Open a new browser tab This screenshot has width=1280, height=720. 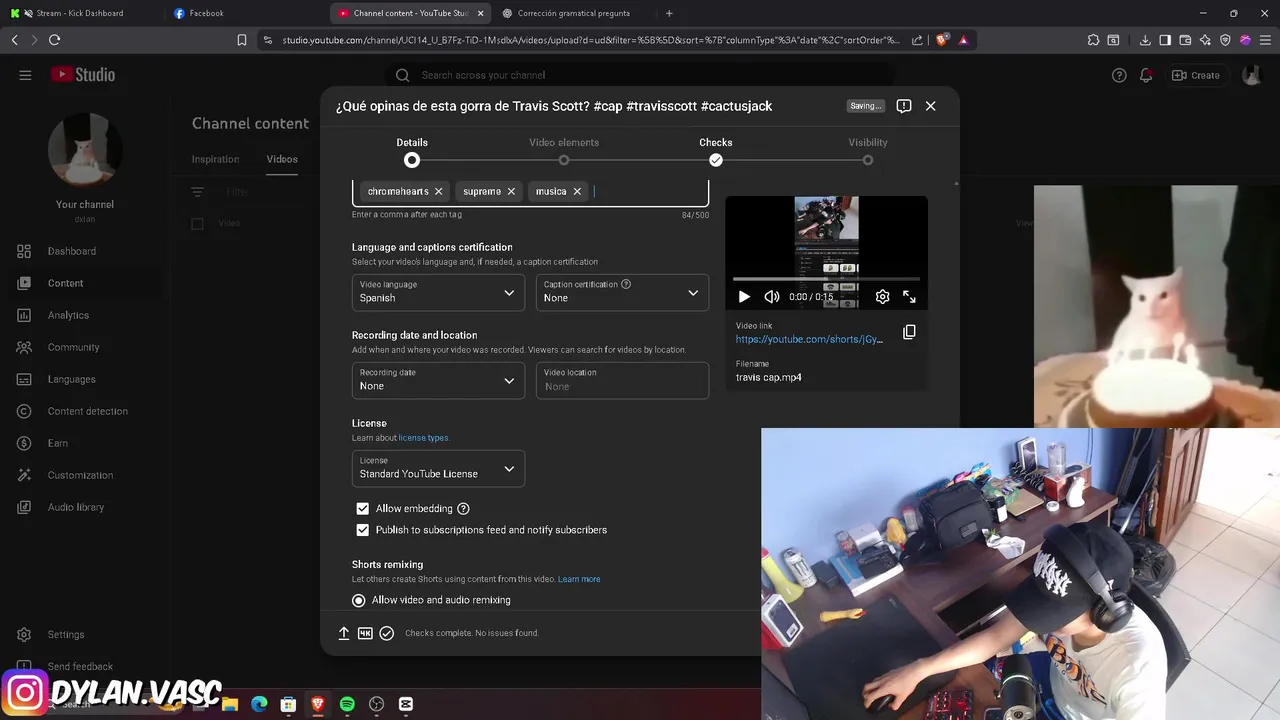click(x=669, y=13)
